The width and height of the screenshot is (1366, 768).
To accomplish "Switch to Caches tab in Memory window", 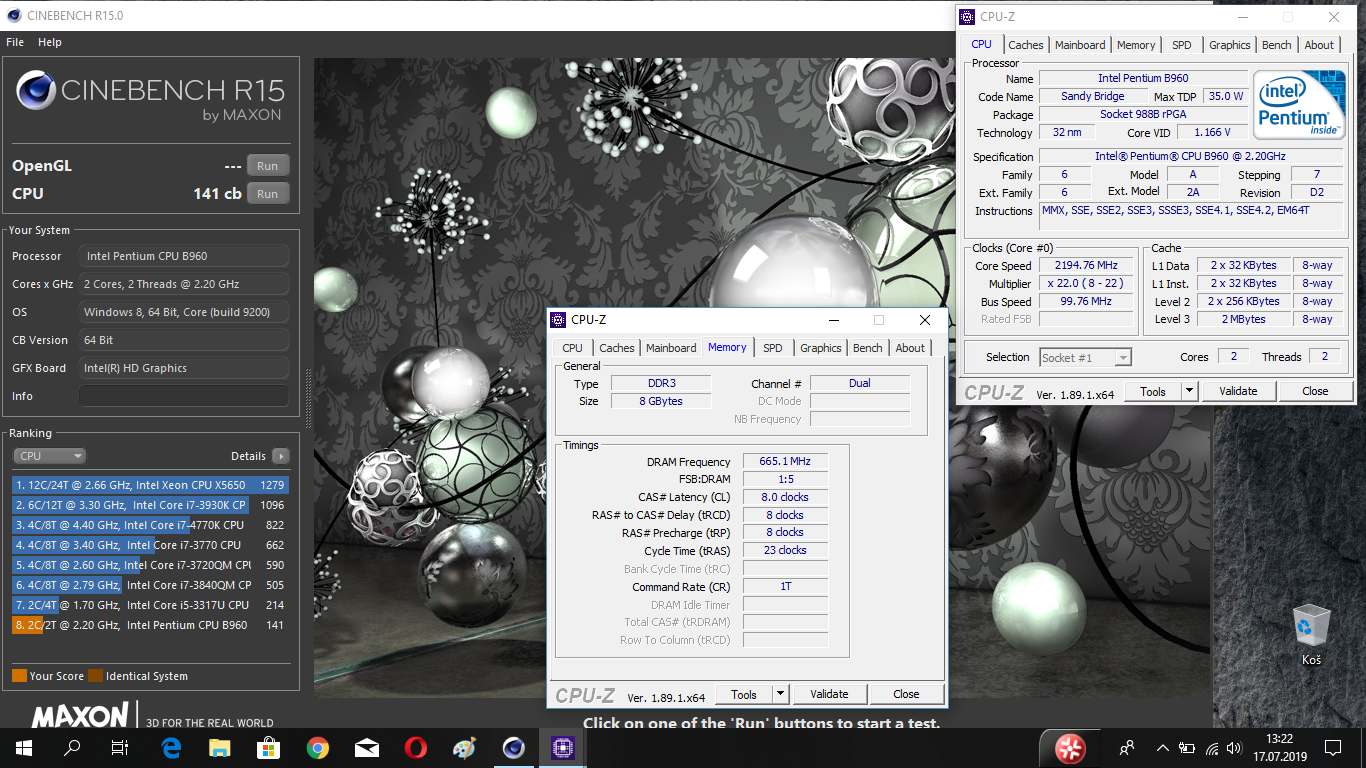I will pos(617,348).
